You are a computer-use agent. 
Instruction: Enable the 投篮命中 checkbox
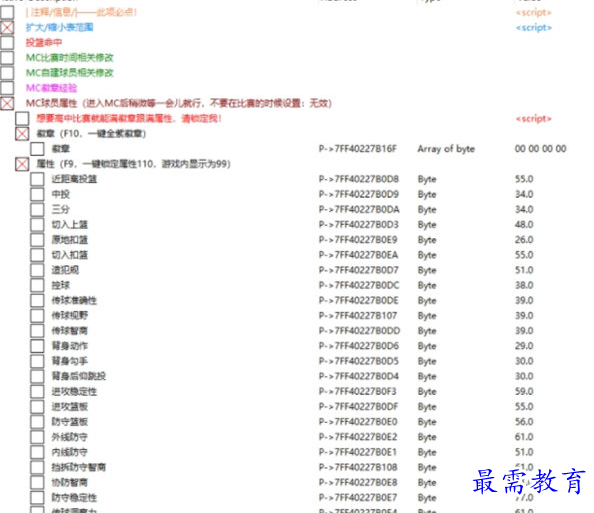coord(7,42)
